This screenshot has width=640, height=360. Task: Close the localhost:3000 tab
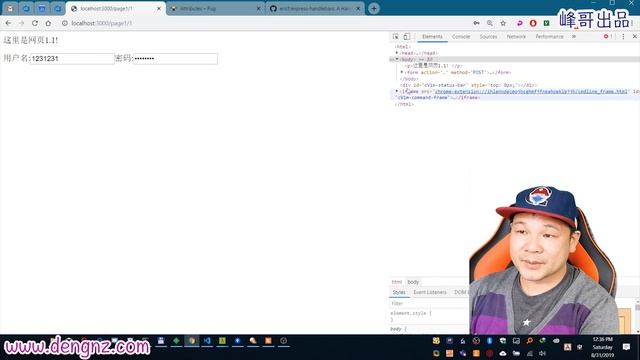point(159,8)
